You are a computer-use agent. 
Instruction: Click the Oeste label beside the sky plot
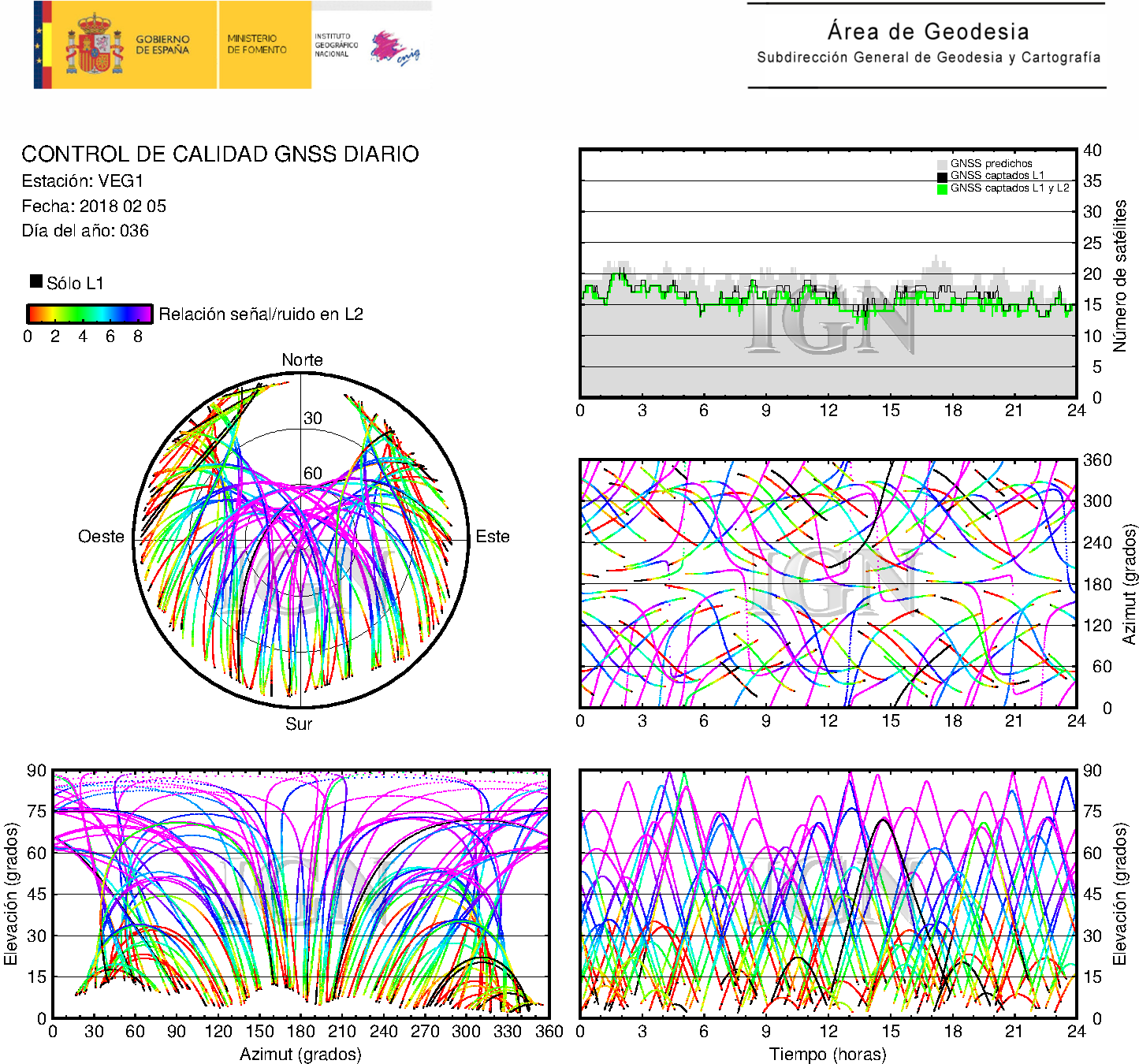(101, 537)
